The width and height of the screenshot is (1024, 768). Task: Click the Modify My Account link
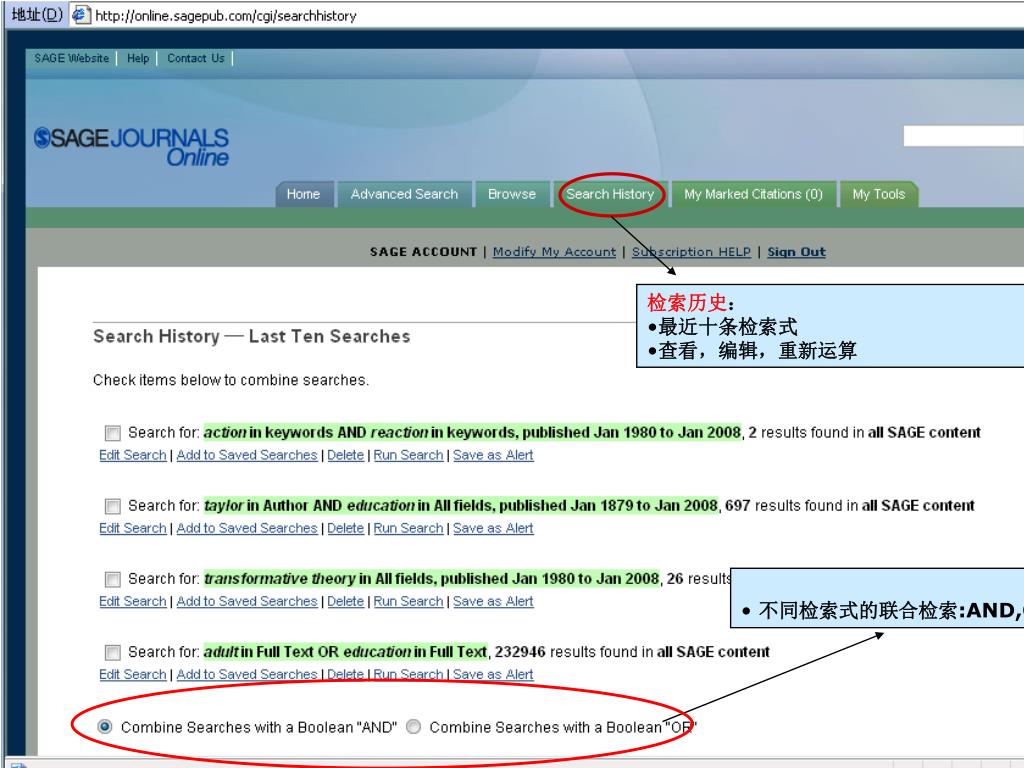tap(554, 252)
